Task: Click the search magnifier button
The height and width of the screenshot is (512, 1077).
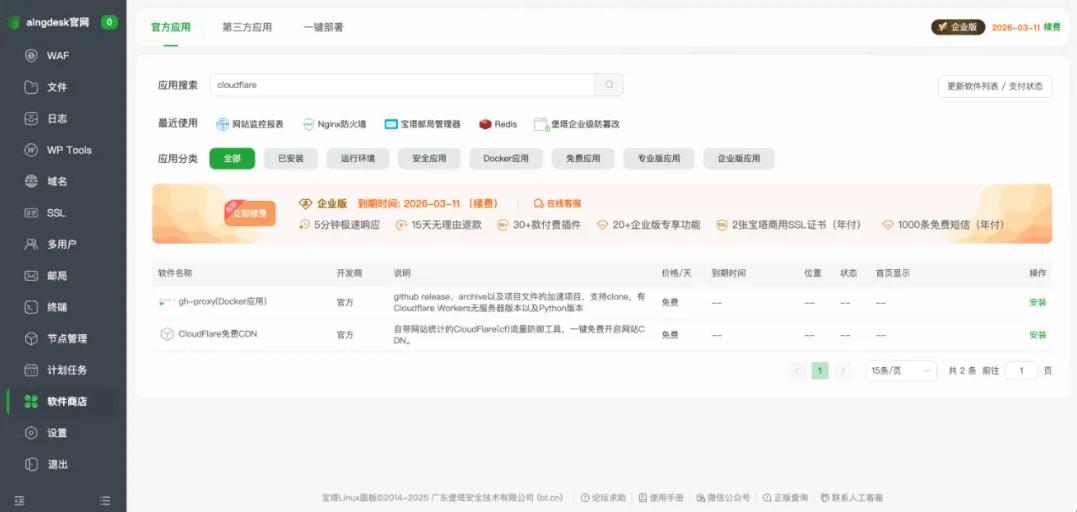Action: point(609,85)
